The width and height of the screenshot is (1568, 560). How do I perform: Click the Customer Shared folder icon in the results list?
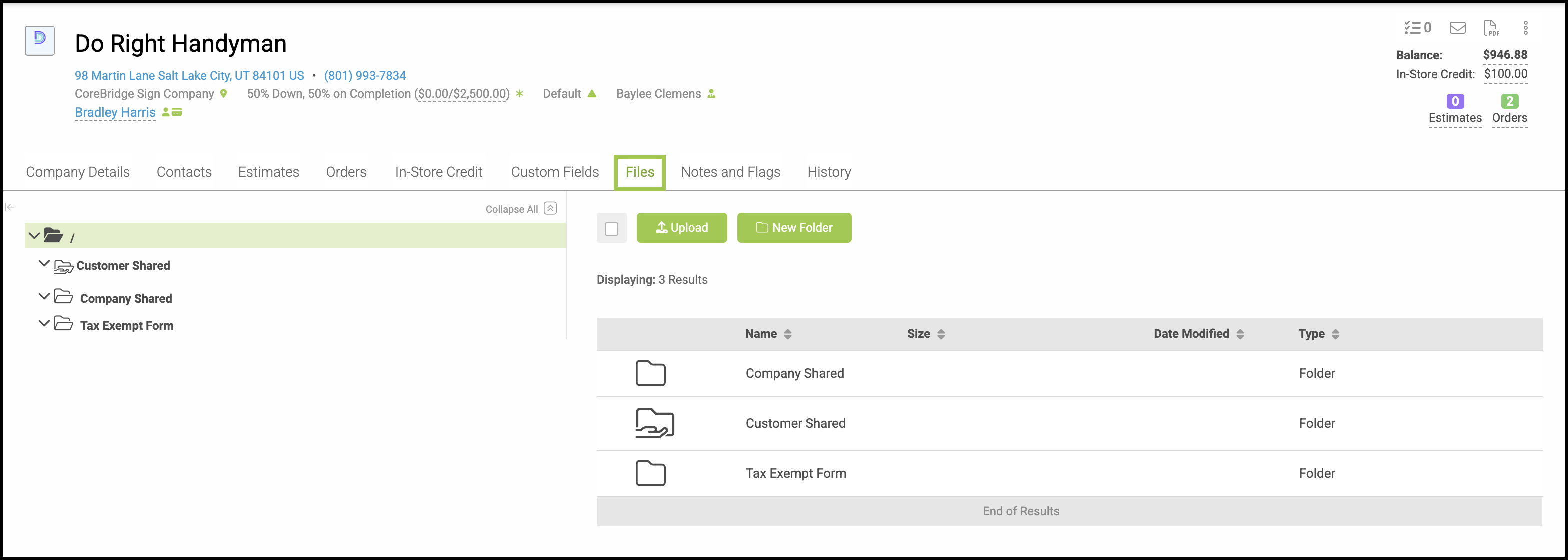click(654, 423)
